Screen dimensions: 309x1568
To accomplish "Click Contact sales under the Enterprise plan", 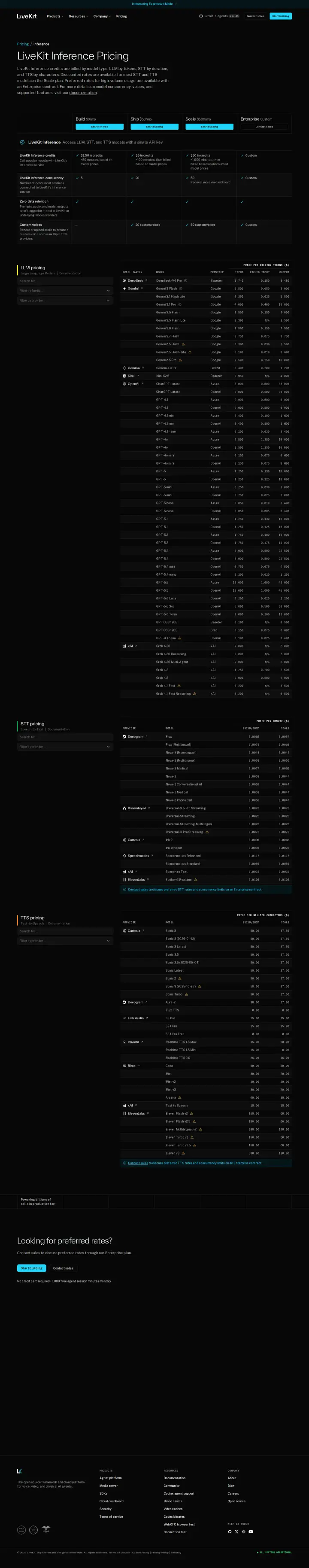I will pos(265,127).
